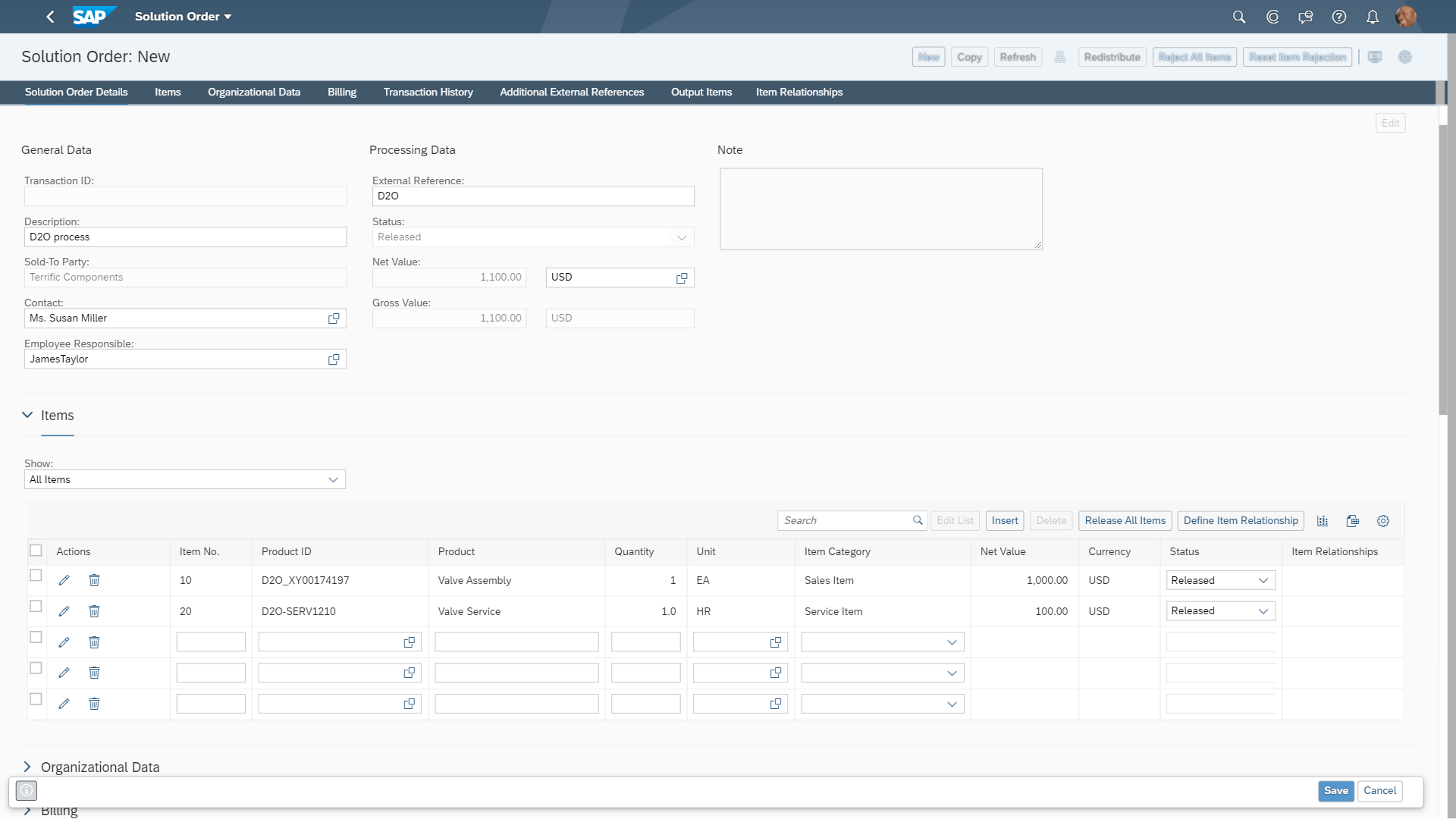1456x819 pixels.
Task: Open value help for Employee Responsible field
Action: pyautogui.click(x=334, y=359)
